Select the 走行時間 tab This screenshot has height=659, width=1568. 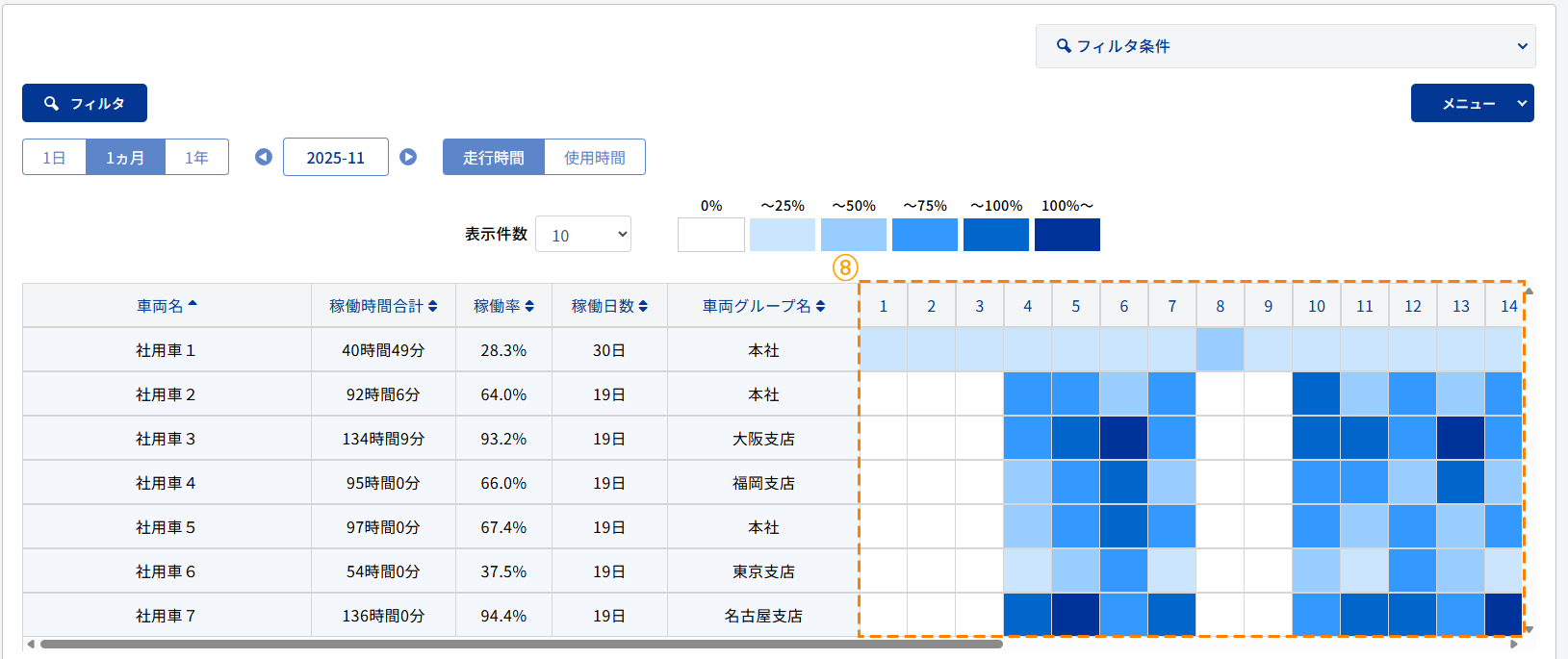tap(494, 158)
